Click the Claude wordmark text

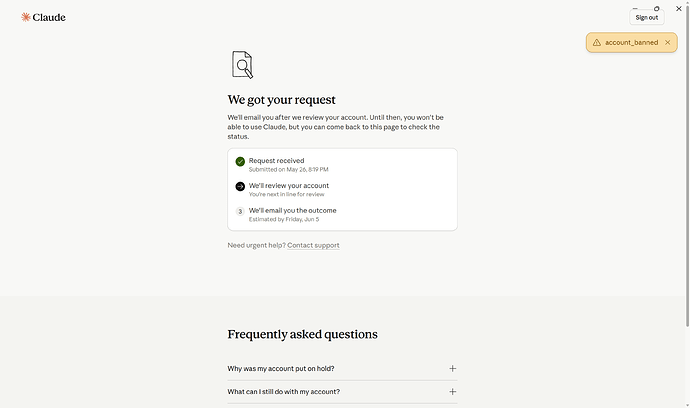coord(49,18)
